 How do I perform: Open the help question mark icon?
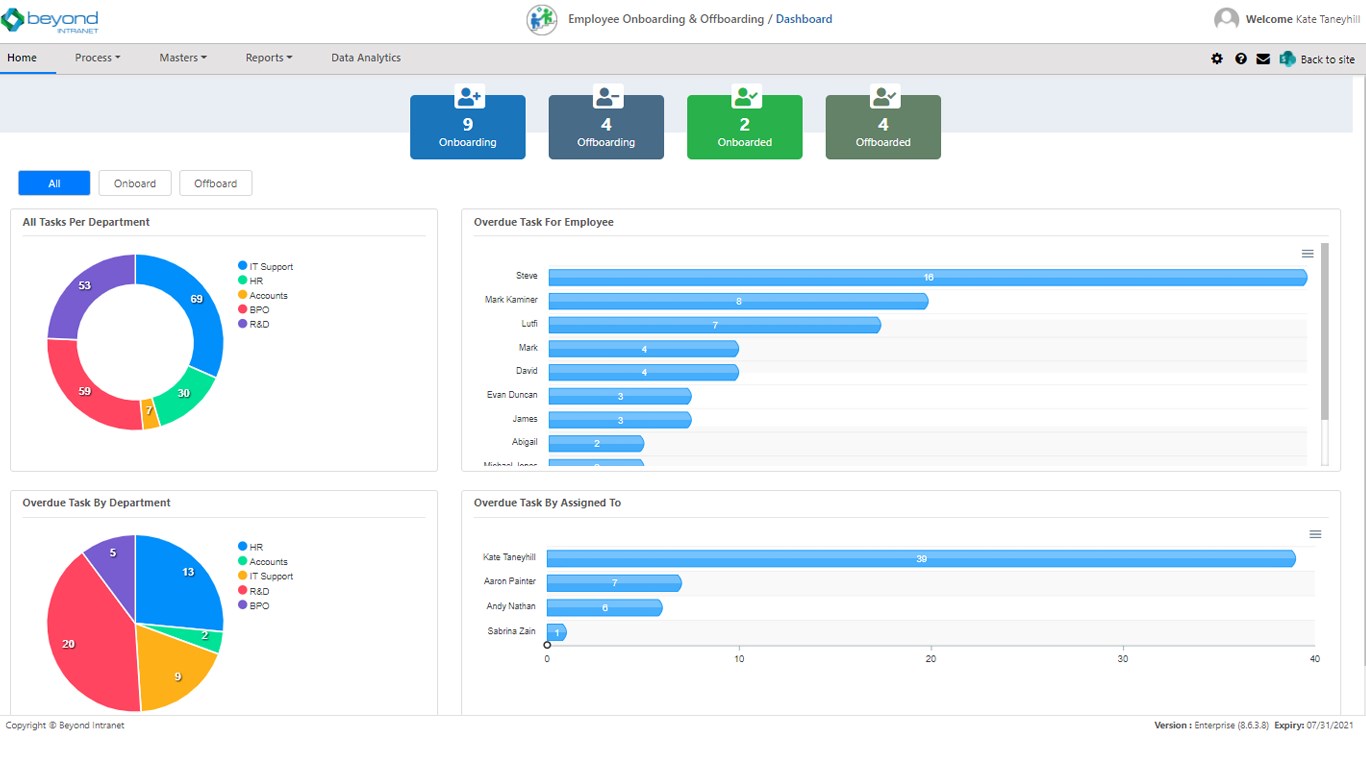coord(1241,59)
